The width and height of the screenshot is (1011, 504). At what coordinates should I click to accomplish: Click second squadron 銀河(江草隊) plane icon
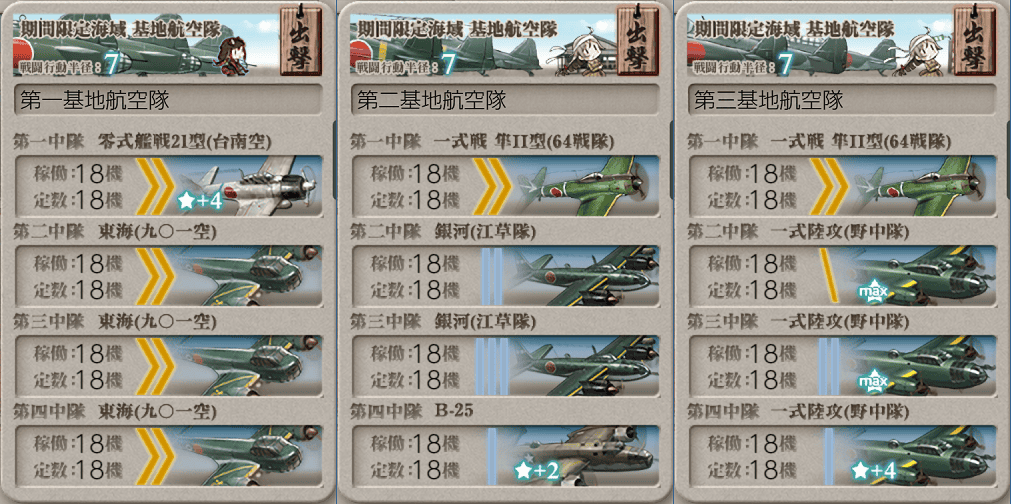(584, 276)
